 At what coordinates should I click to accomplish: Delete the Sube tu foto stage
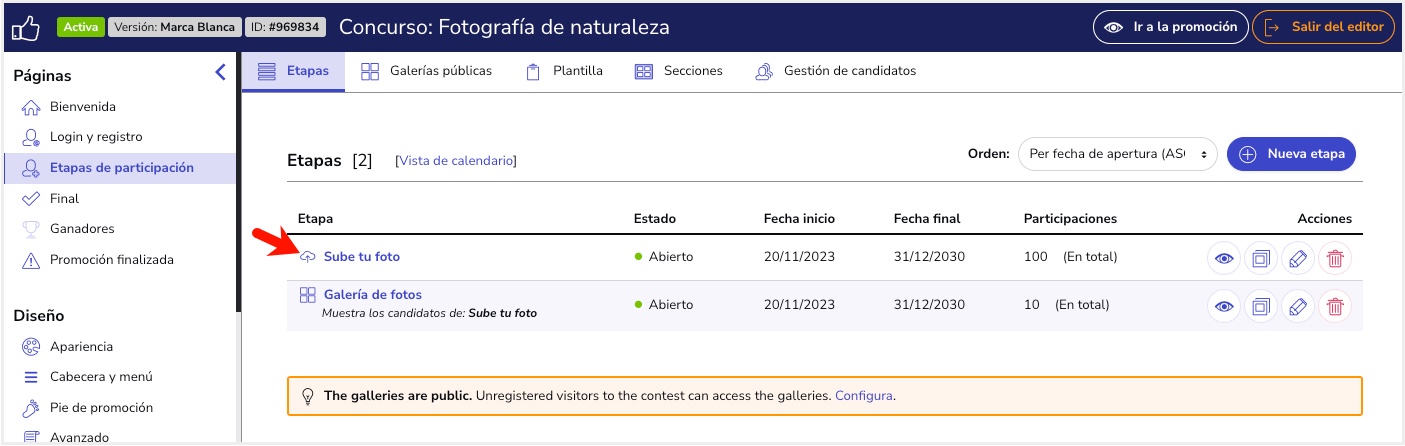(1334, 258)
